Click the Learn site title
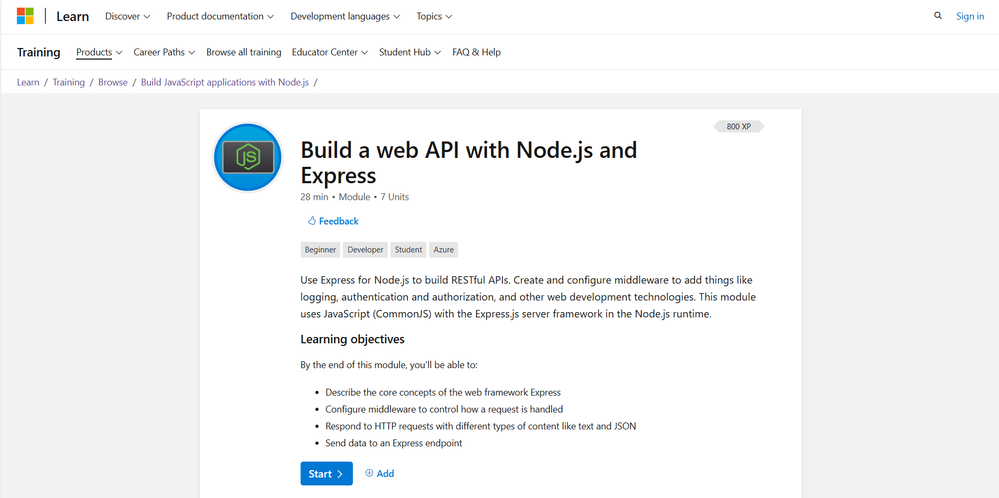 click(x=73, y=17)
